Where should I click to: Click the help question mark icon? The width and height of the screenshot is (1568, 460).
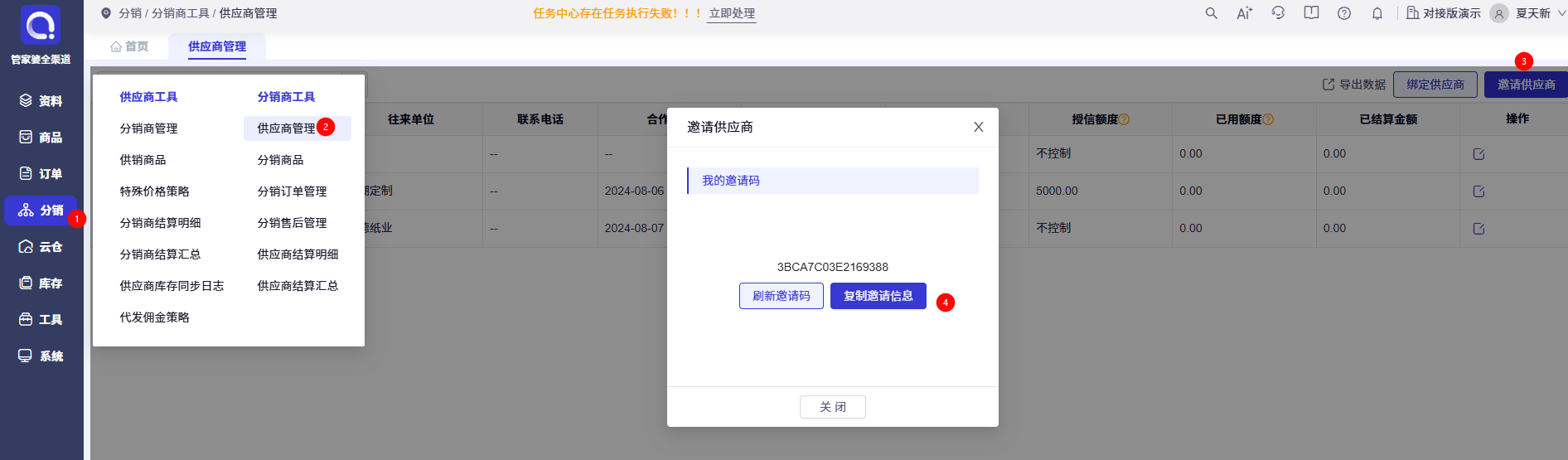[1344, 13]
